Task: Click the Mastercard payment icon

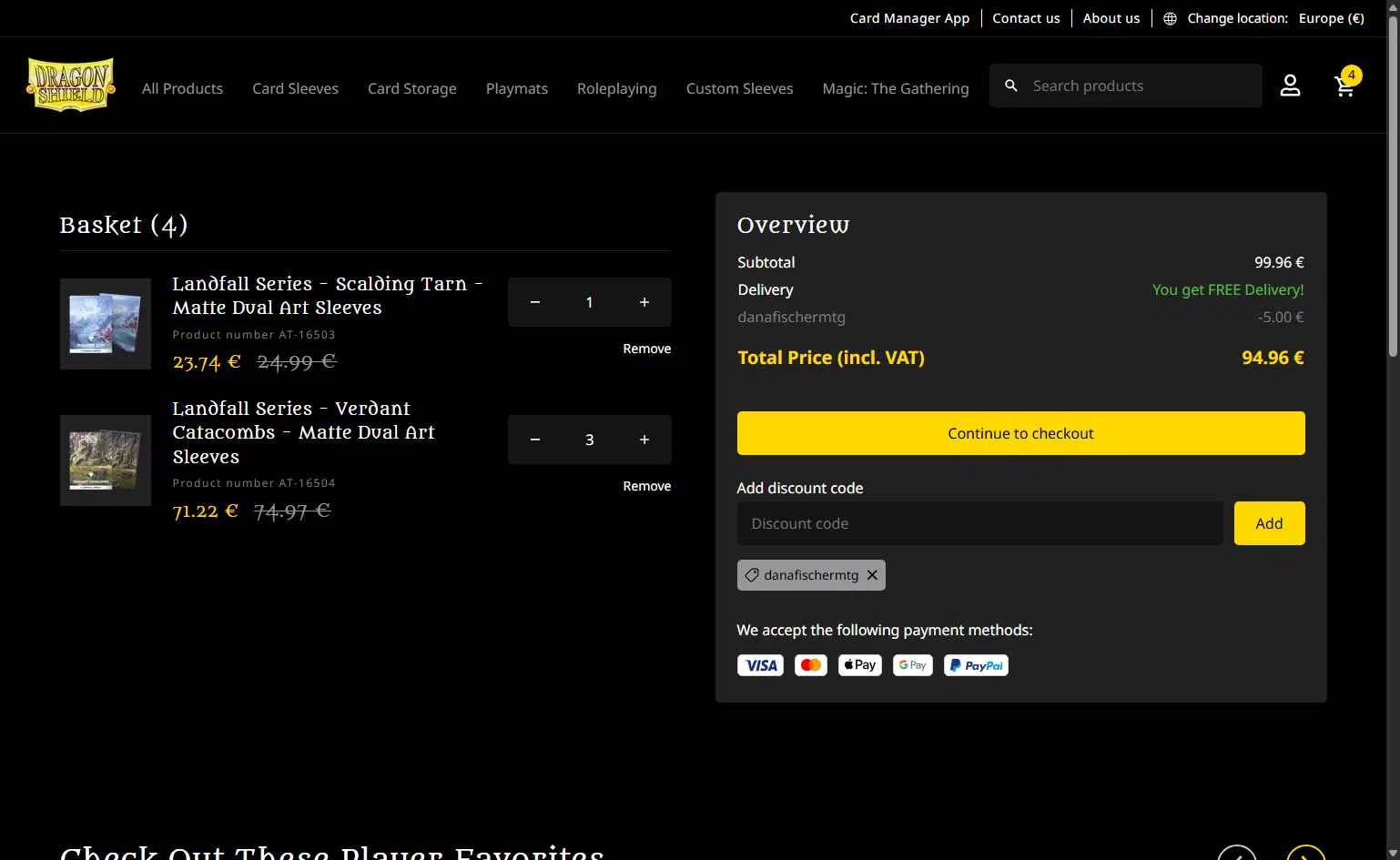Action: [x=811, y=665]
